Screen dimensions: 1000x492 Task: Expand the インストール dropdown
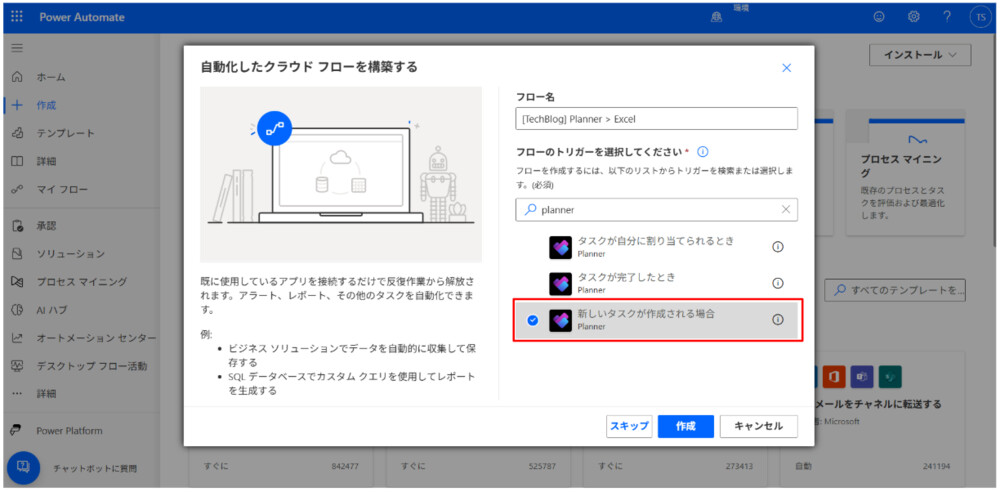tap(920, 55)
